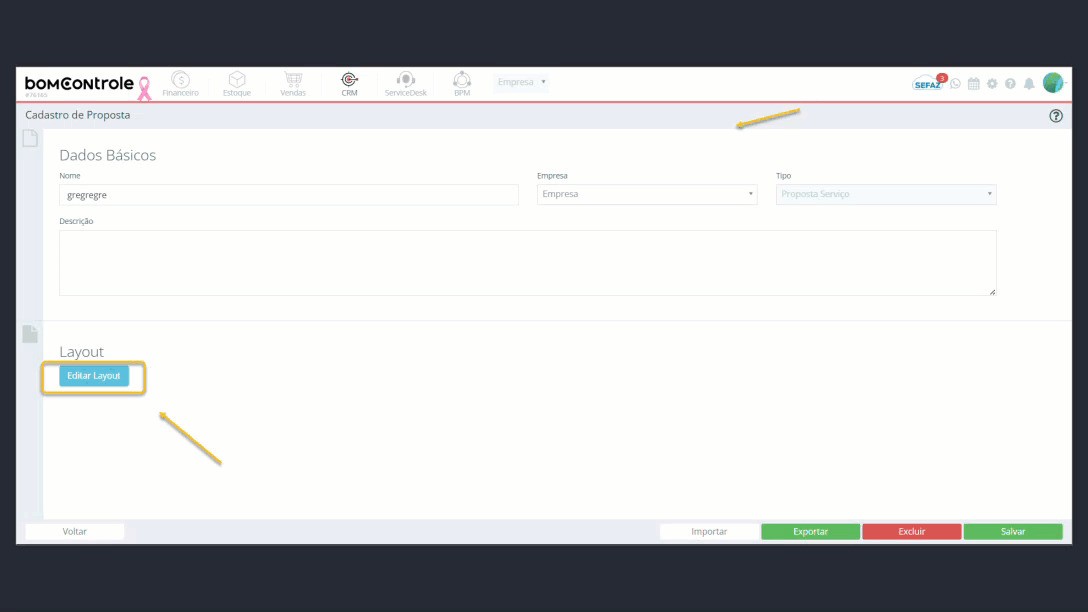Jump to Layout section icon in sidebar
Viewport: 1088px width, 612px height.
pyautogui.click(x=30, y=334)
